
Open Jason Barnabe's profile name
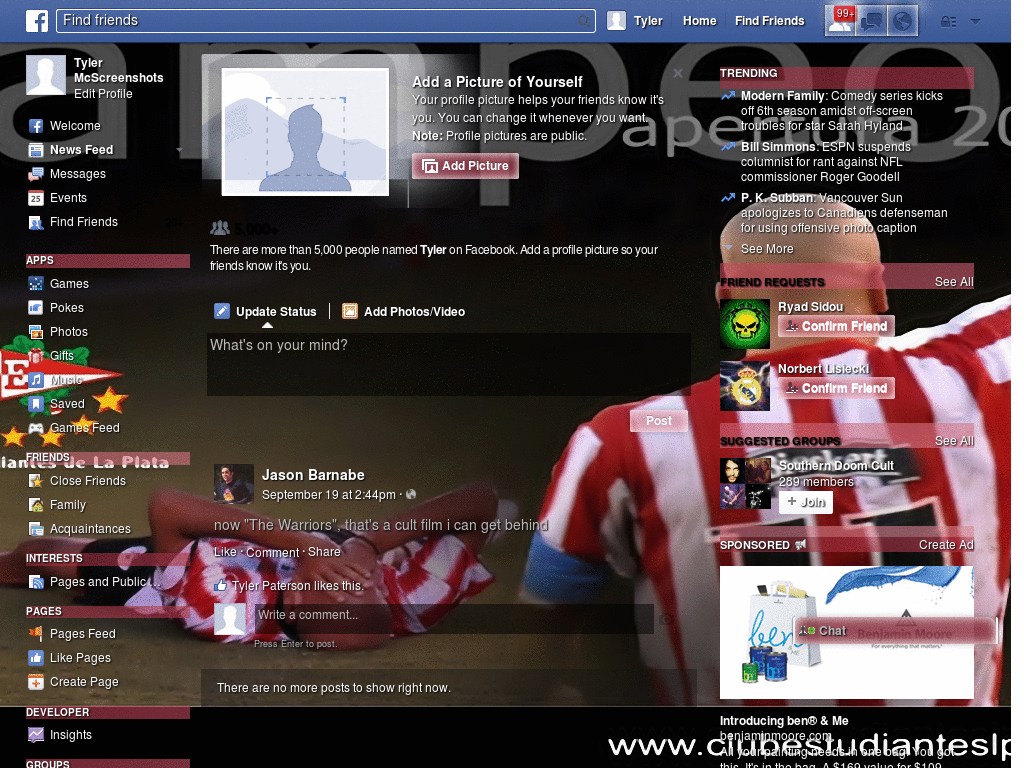tap(313, 475)
